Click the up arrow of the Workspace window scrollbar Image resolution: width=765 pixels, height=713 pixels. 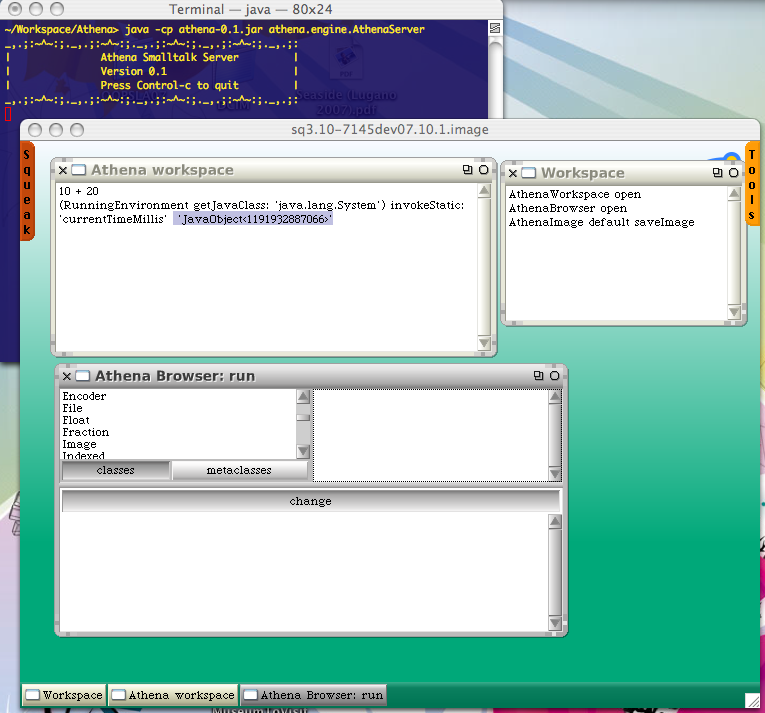734,194
